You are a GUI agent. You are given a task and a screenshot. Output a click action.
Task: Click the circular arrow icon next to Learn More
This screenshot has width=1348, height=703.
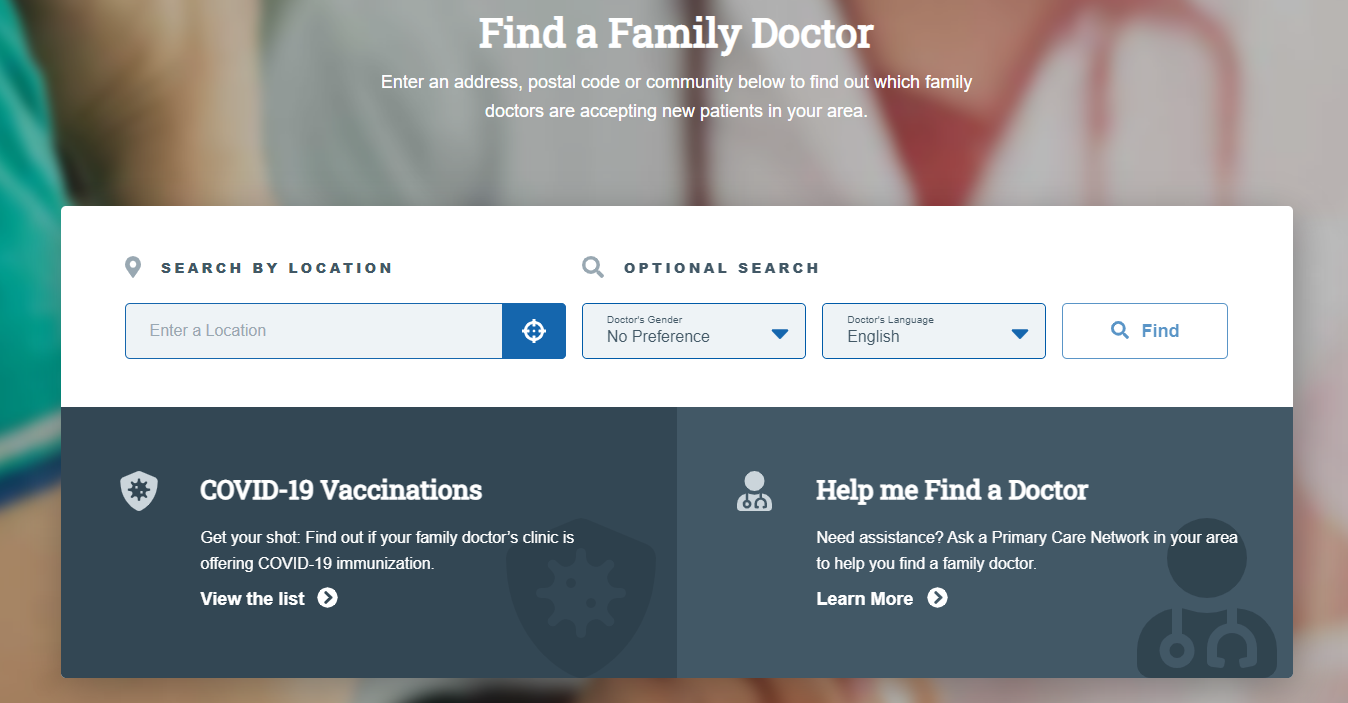[x=937, y=598]
